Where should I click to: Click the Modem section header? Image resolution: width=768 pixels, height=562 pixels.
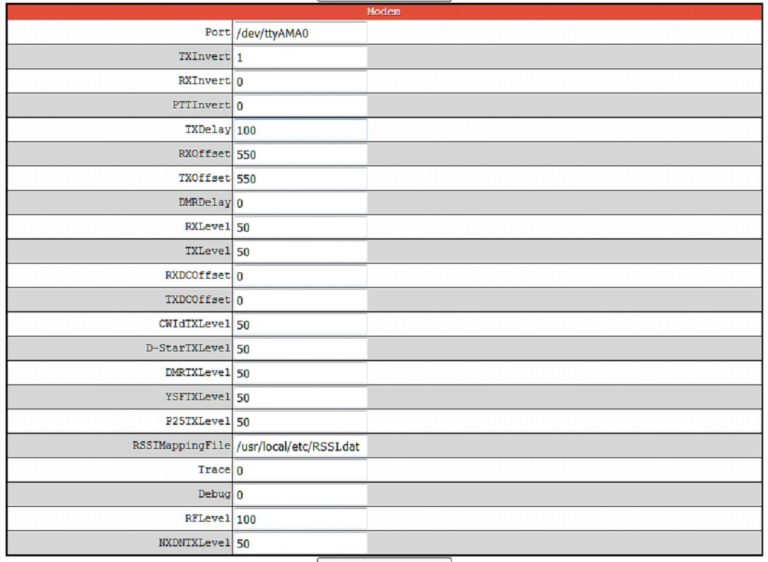[384, 11]
